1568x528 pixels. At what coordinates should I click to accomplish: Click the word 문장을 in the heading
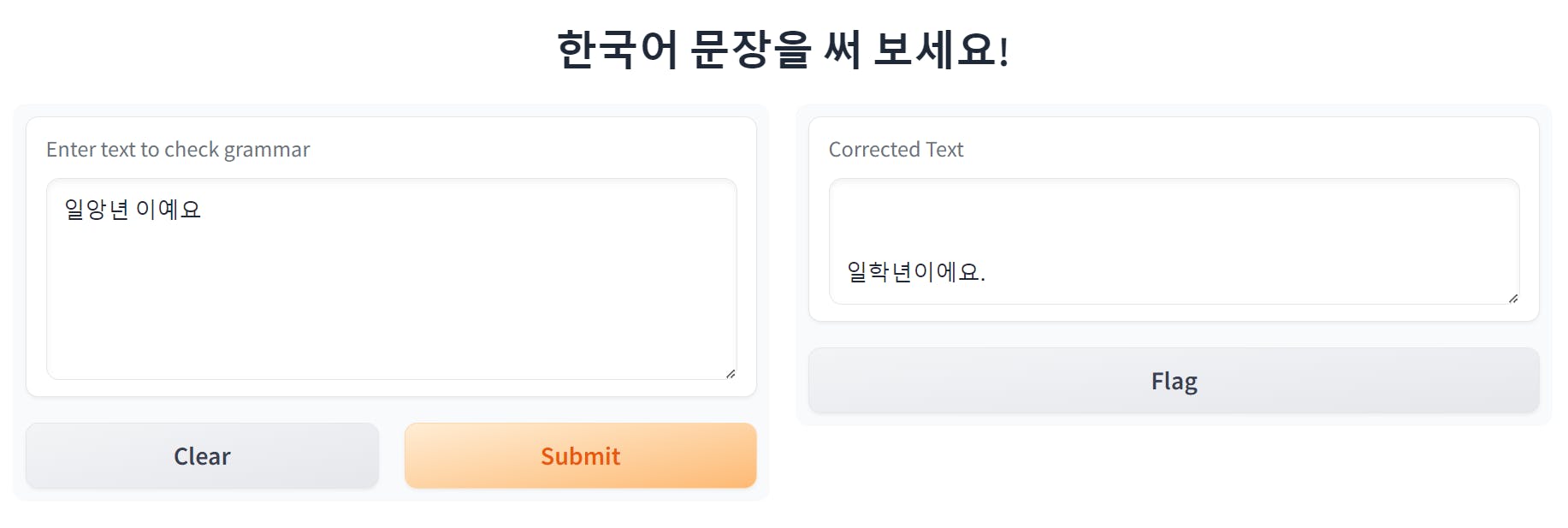pos(749,50)
